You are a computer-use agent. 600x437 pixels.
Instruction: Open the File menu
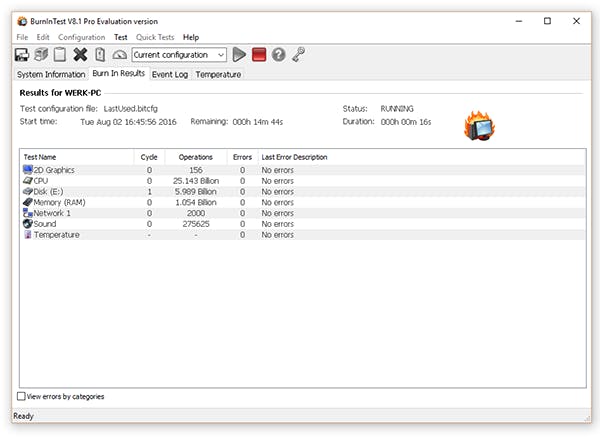(x=22, y=37)
